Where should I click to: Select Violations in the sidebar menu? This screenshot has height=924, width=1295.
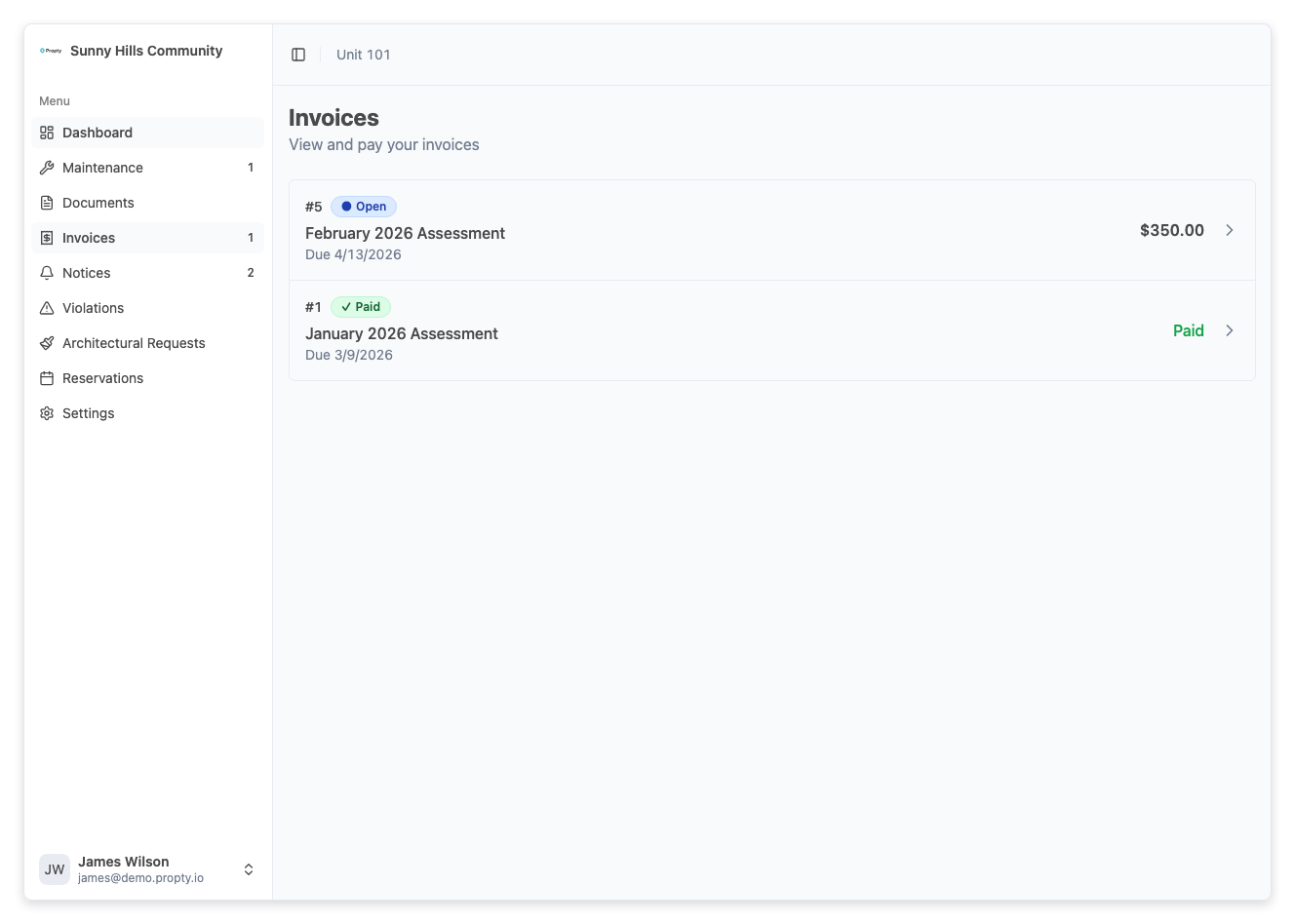click(94, 308)
